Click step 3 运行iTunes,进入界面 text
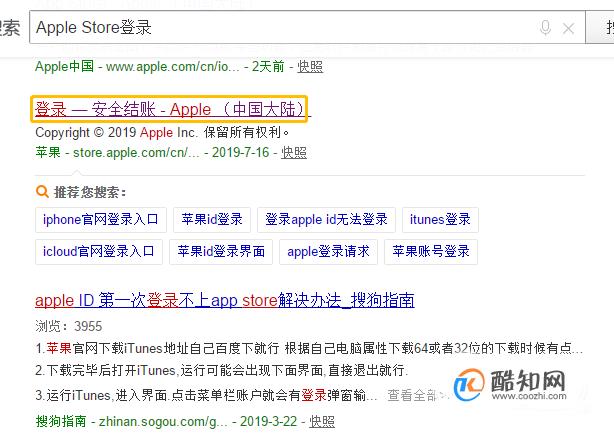614x439 pixels. point(206,396)
